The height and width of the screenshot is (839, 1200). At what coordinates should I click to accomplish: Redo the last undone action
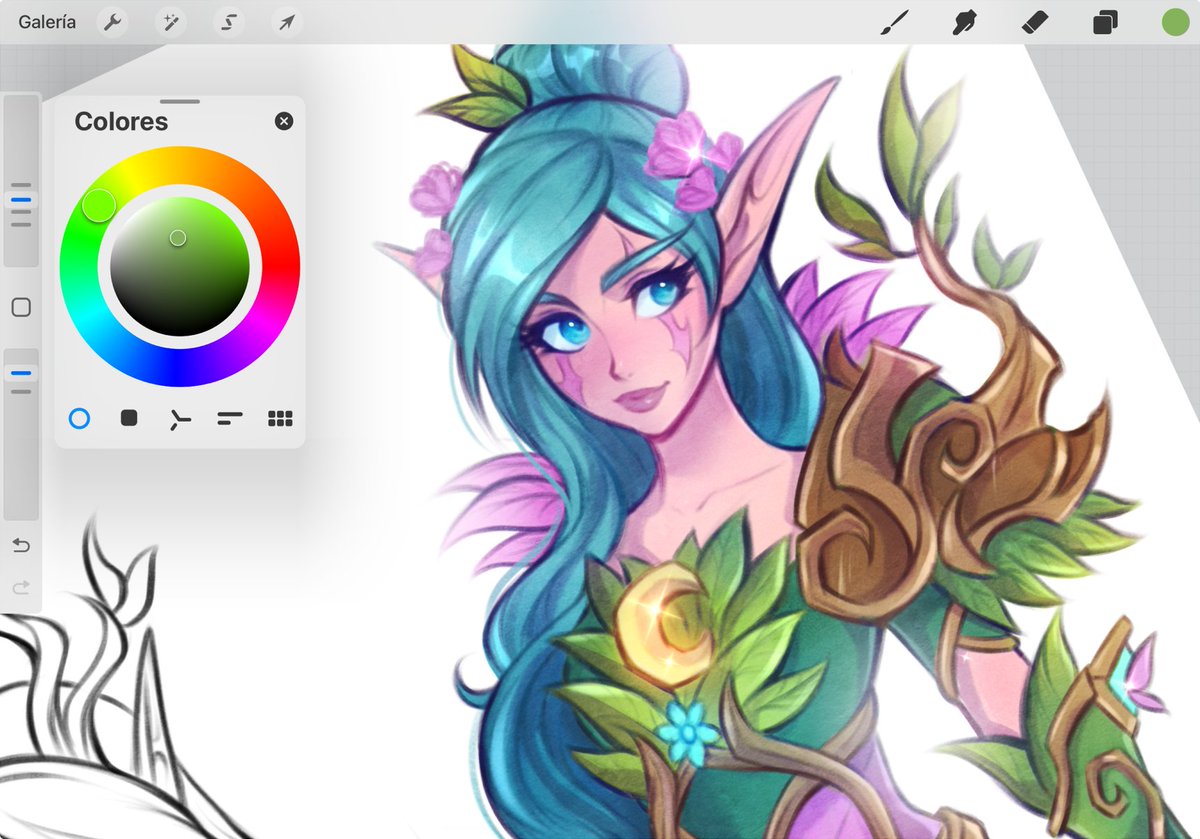tap(21, 587)
